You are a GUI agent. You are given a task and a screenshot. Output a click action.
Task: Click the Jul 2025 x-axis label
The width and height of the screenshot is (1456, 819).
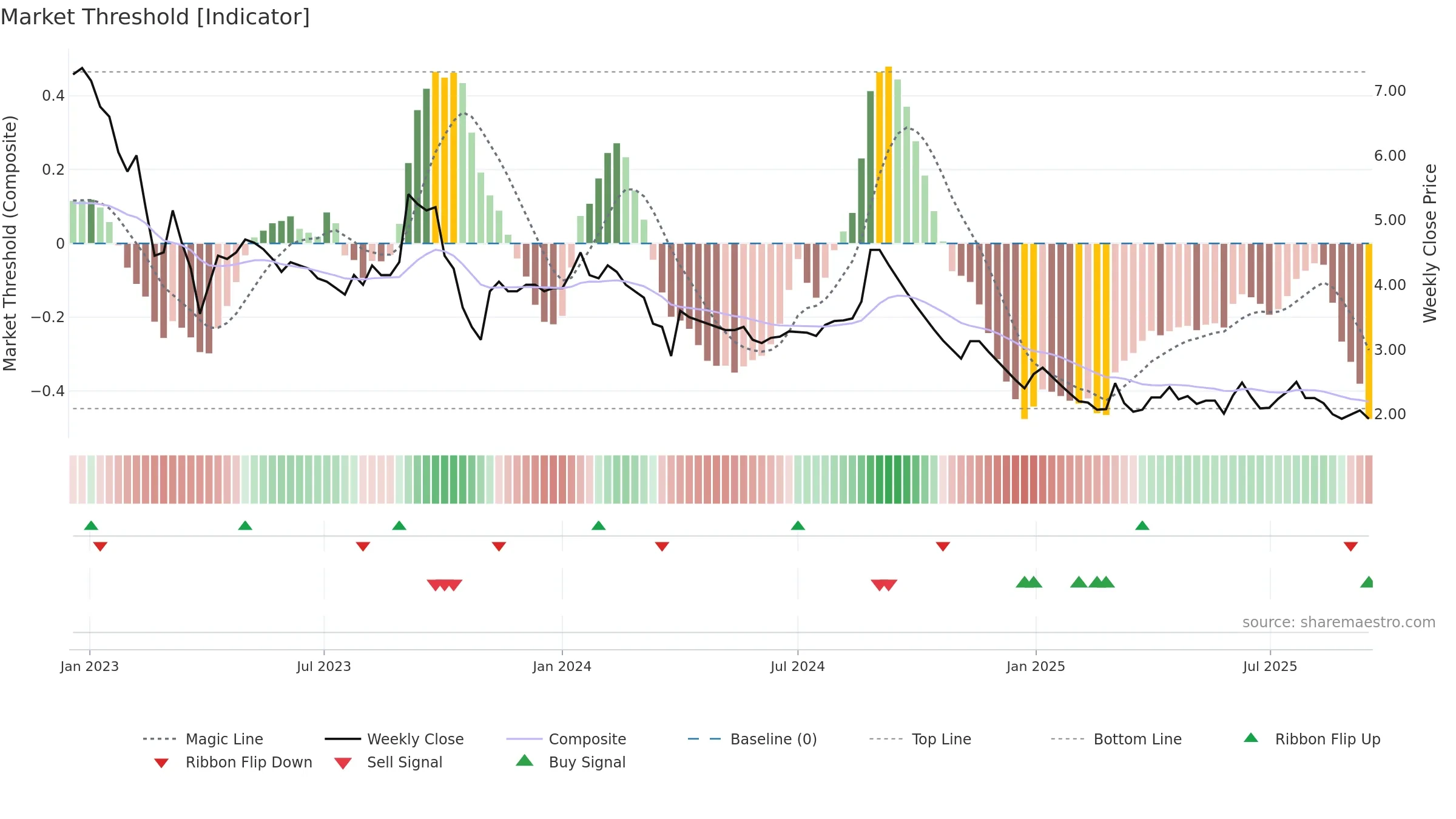[x=1270, y=666]
